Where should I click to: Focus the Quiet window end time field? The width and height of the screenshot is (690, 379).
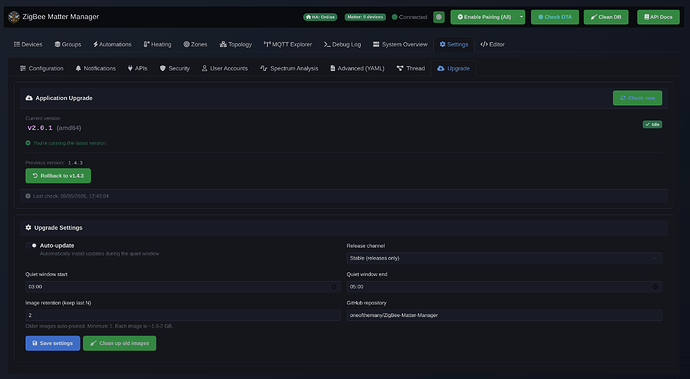coord(504,287)
